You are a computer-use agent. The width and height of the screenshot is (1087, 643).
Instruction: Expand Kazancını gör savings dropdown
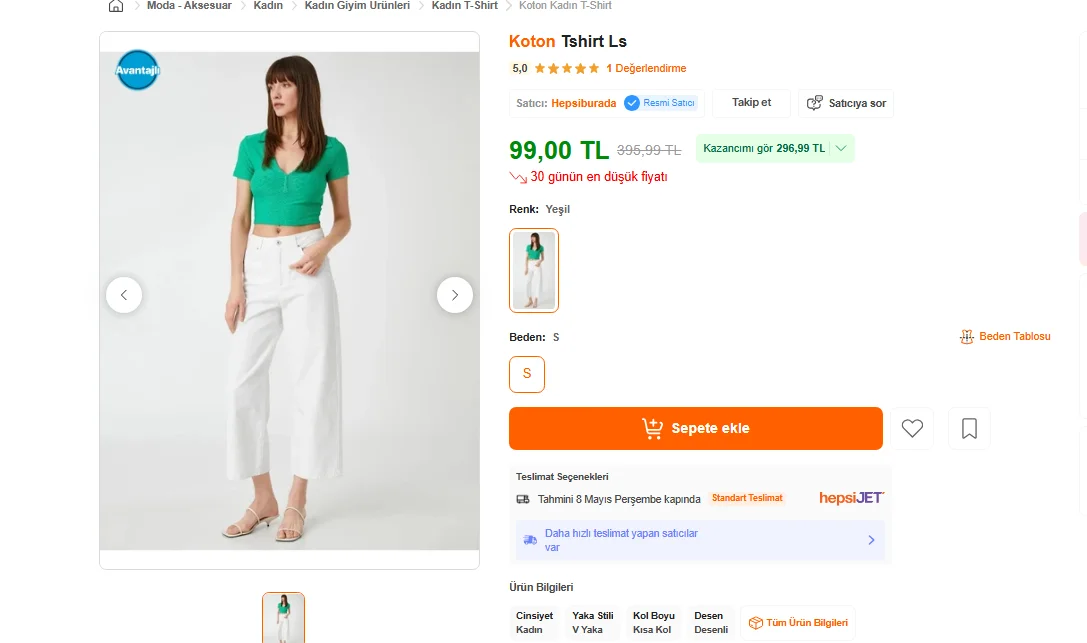[x=775, y=149]
